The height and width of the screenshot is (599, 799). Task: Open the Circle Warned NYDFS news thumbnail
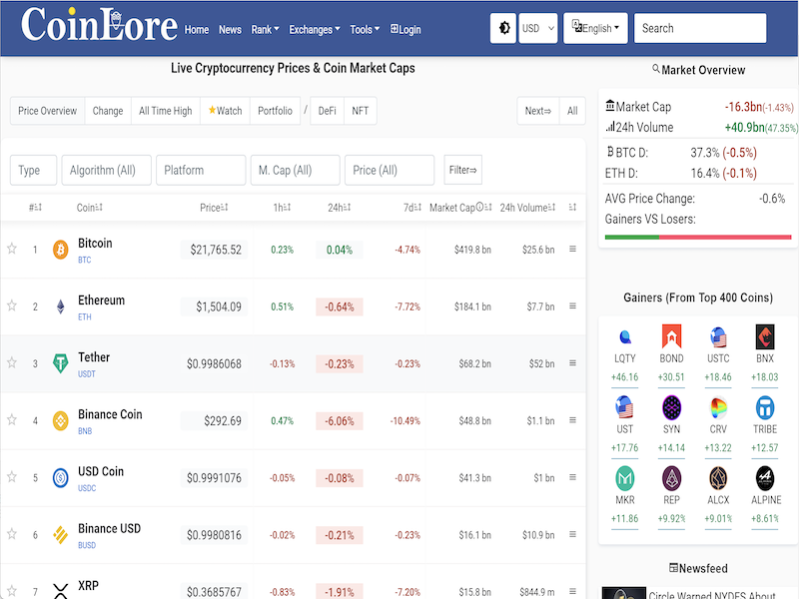click(624, 593)
